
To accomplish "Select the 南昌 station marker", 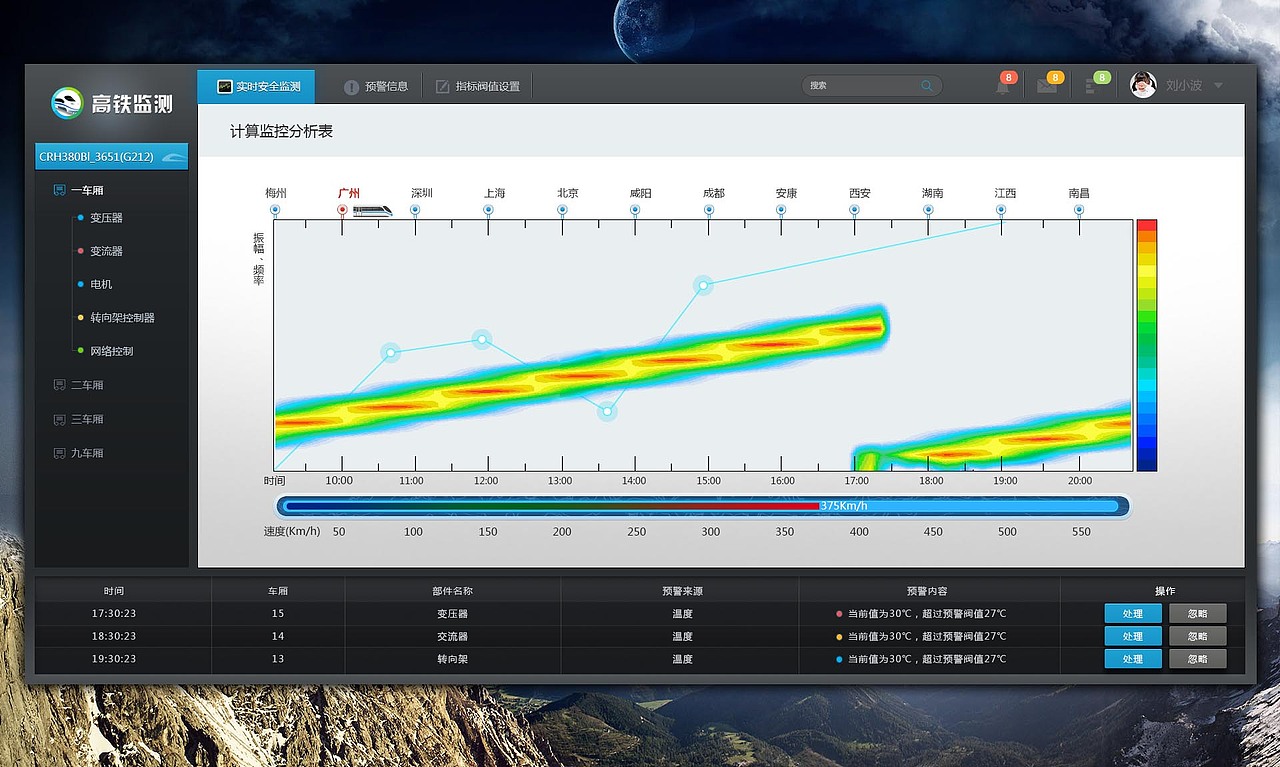I will click(x=1079, y=210).
